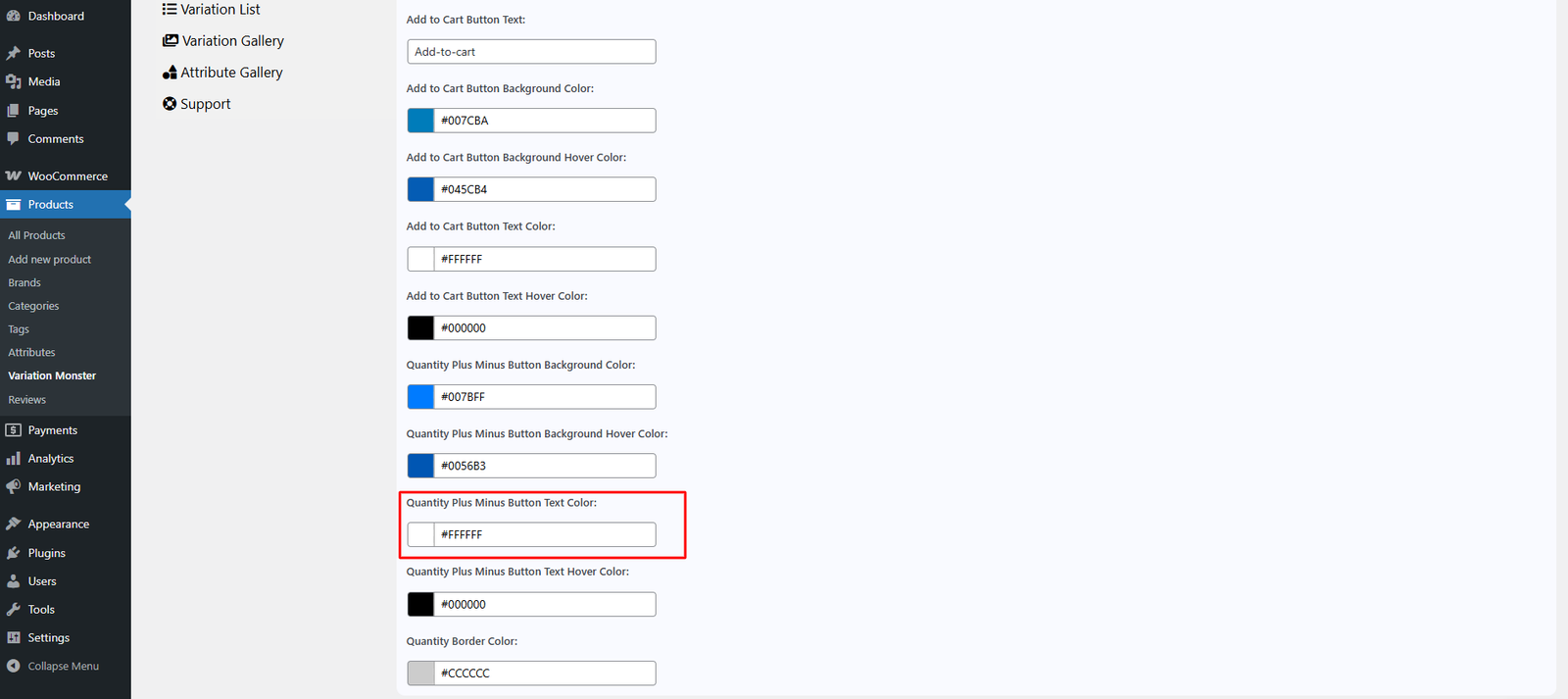Open All Products submenu item
This screenshot has width=1568, height=699.
[37, 236]
